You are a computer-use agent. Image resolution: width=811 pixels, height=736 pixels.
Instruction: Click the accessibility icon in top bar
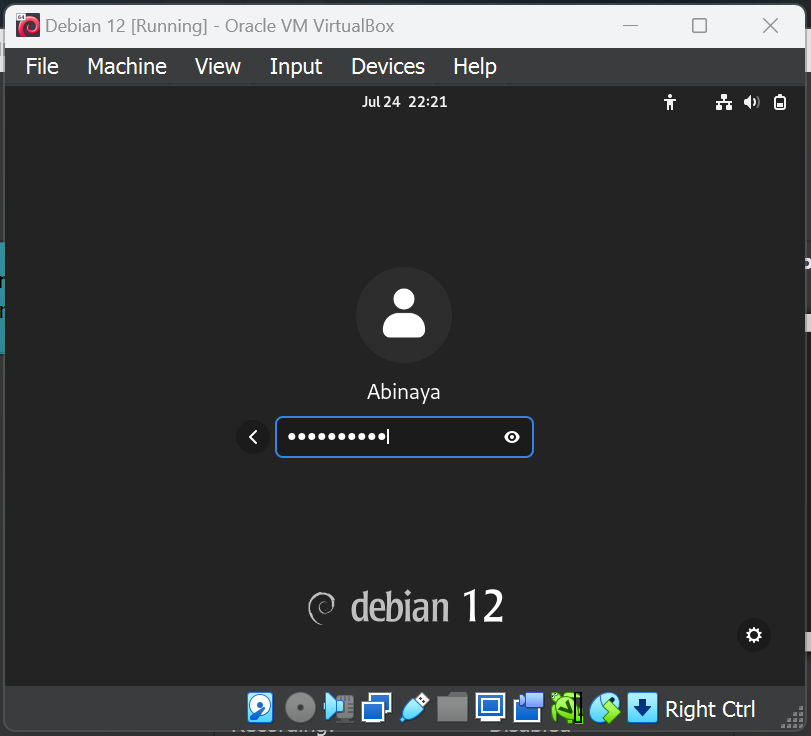(x=670, y=102)
